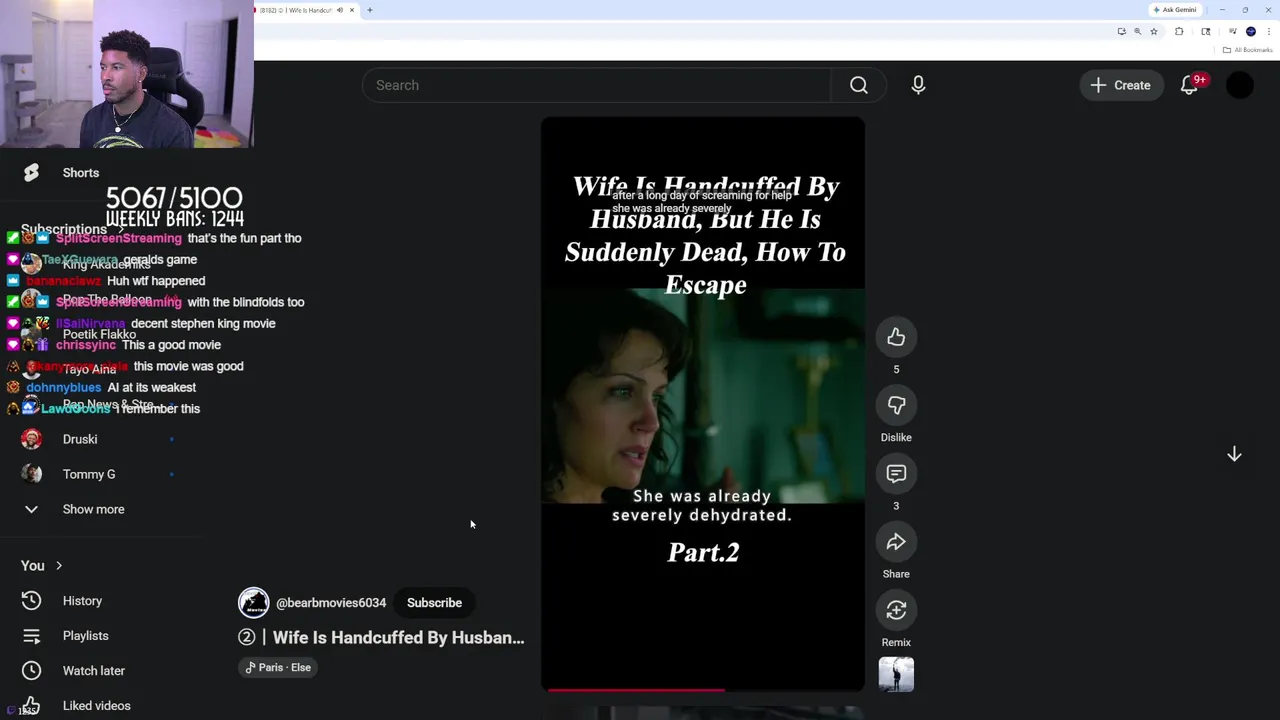This screenshot has height=720, width=1280.
Task: Open the sound thumbnail below Remix
Action: tap(896, 675)
